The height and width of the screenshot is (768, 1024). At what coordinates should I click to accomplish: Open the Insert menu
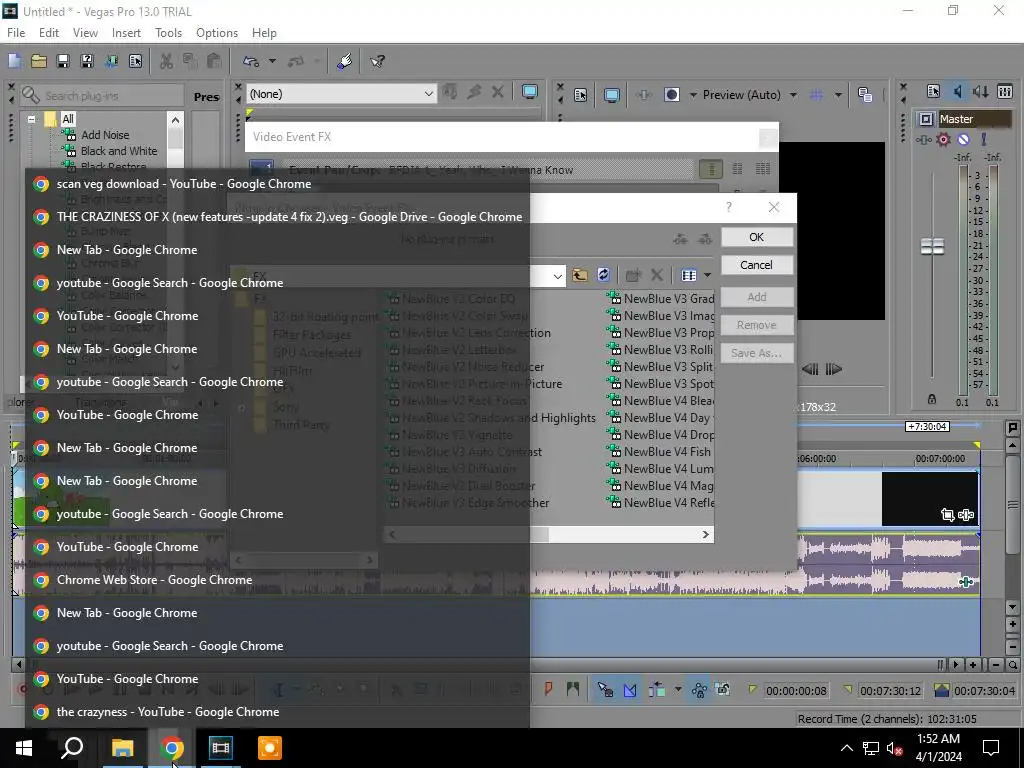[x=126, y=33]
